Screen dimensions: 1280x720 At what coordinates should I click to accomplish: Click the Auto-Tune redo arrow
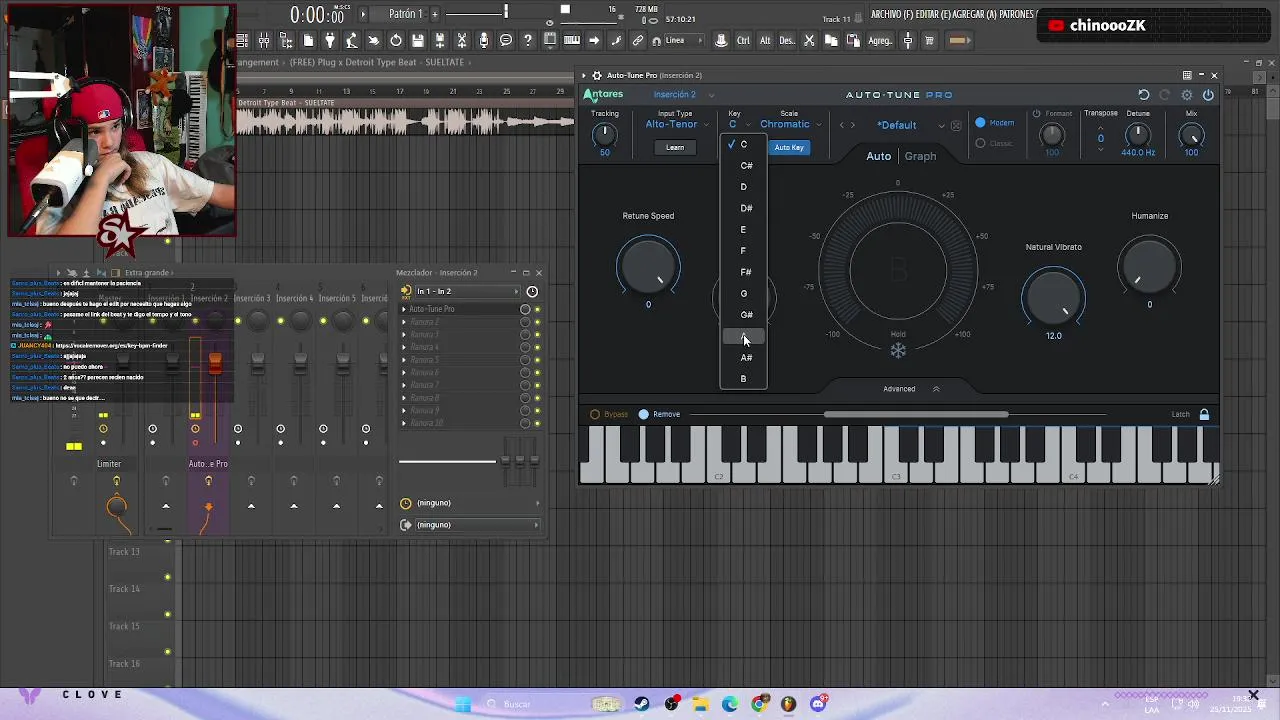[x=1165, y=95]
